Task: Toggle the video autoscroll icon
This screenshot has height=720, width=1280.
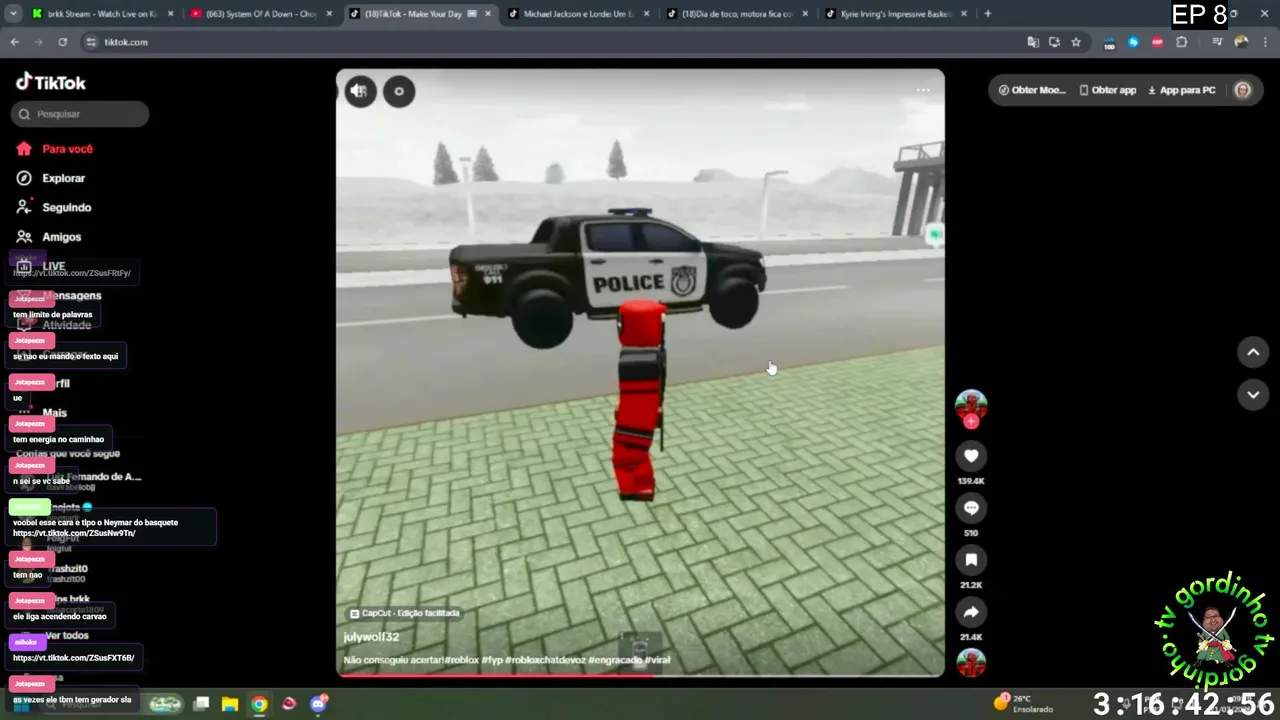Action: pyautogui.click(x=399, y=91)
